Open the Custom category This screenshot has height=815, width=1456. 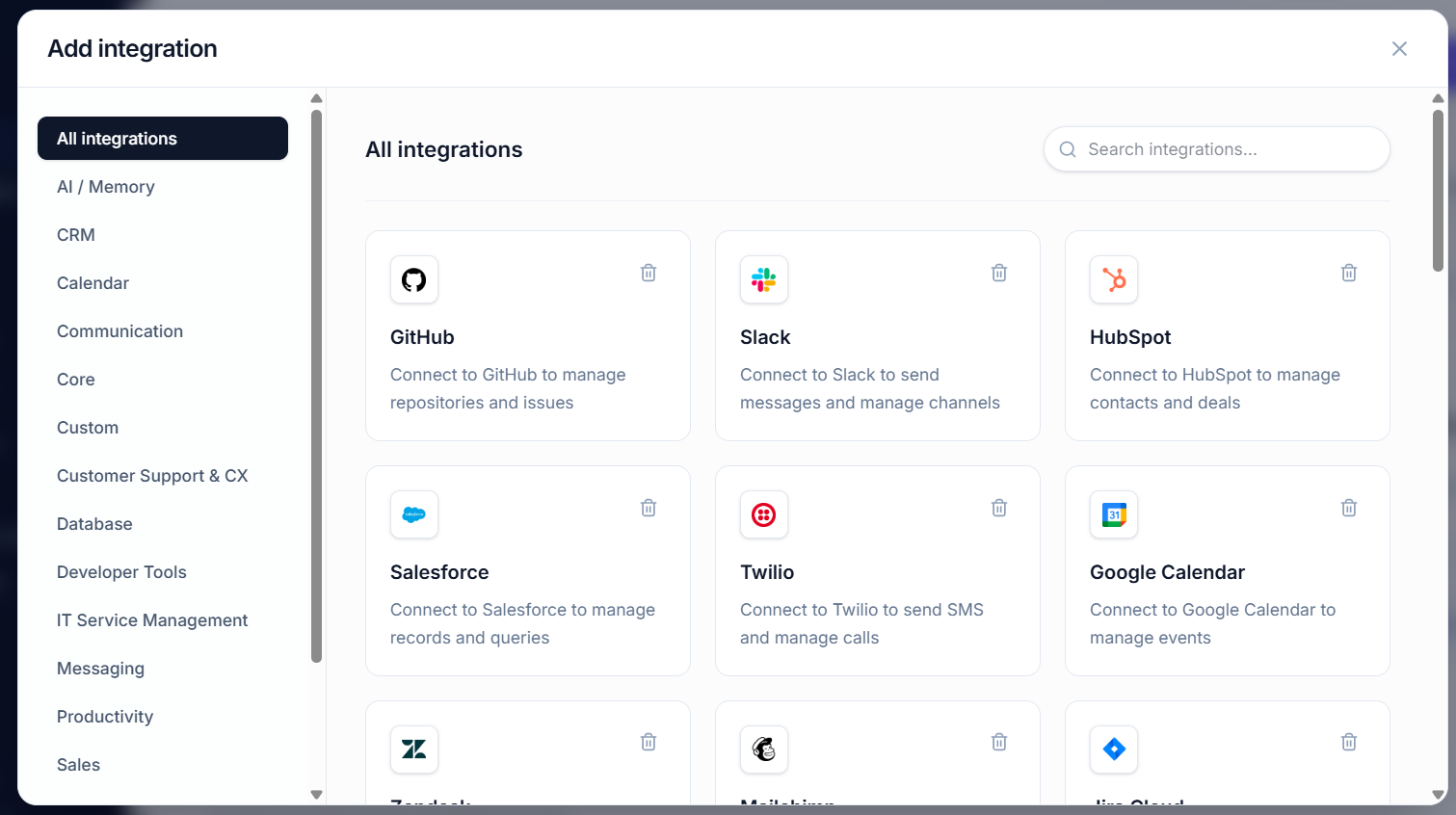pos(163,428)
